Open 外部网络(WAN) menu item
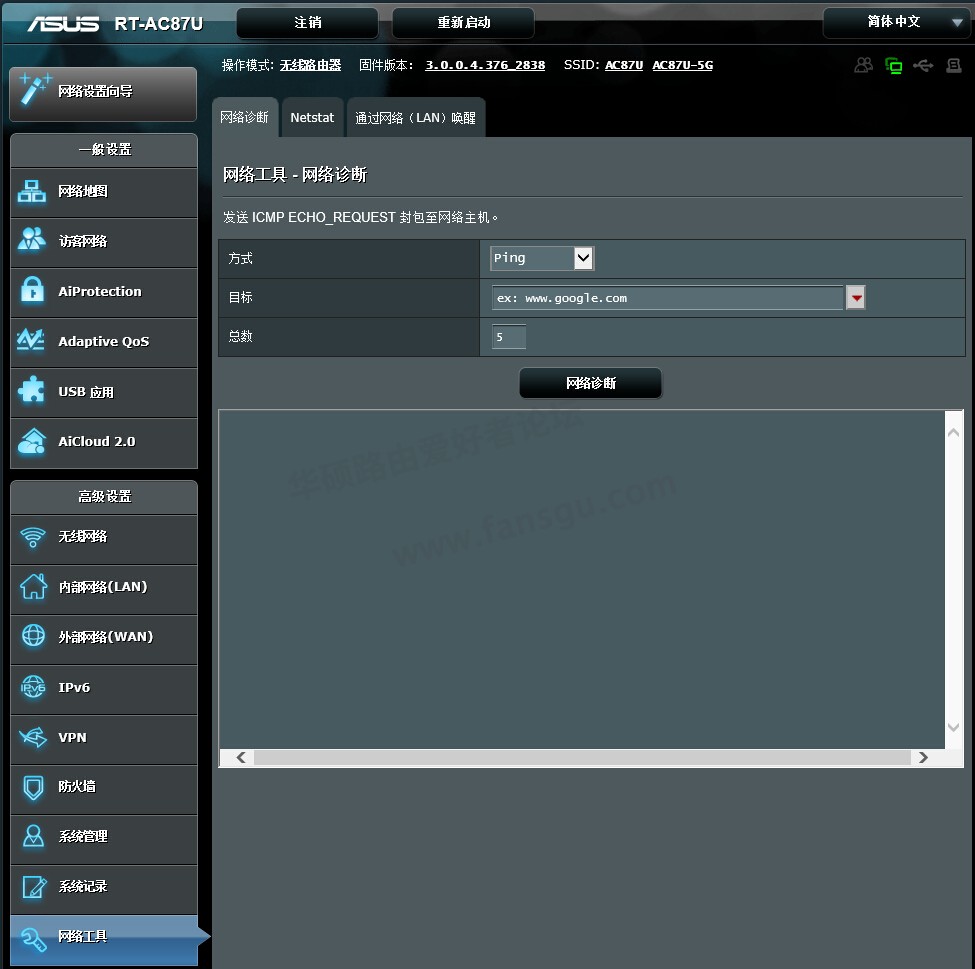 tap(104, 639)
